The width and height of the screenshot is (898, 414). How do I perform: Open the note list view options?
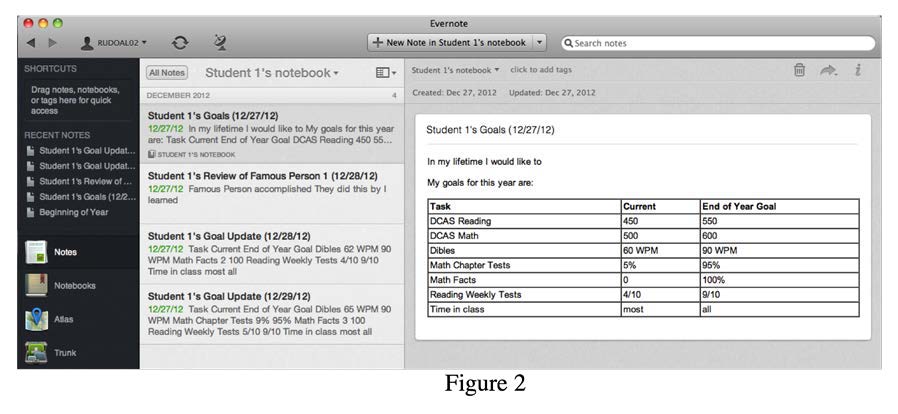coord(386,73)
